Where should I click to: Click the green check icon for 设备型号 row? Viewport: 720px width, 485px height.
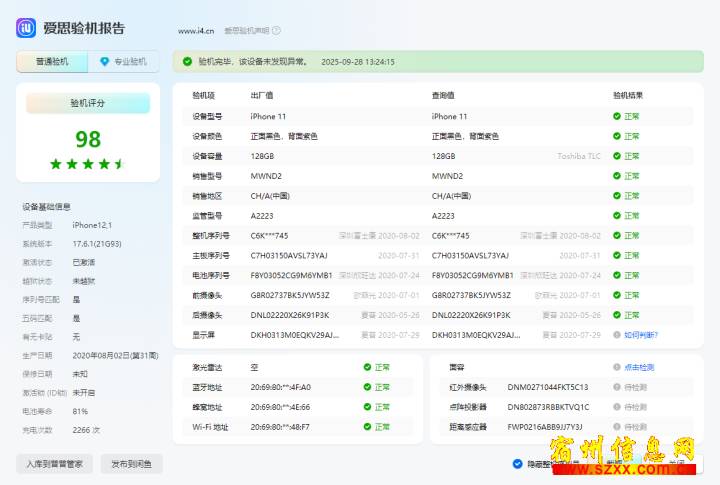(617, 116)
